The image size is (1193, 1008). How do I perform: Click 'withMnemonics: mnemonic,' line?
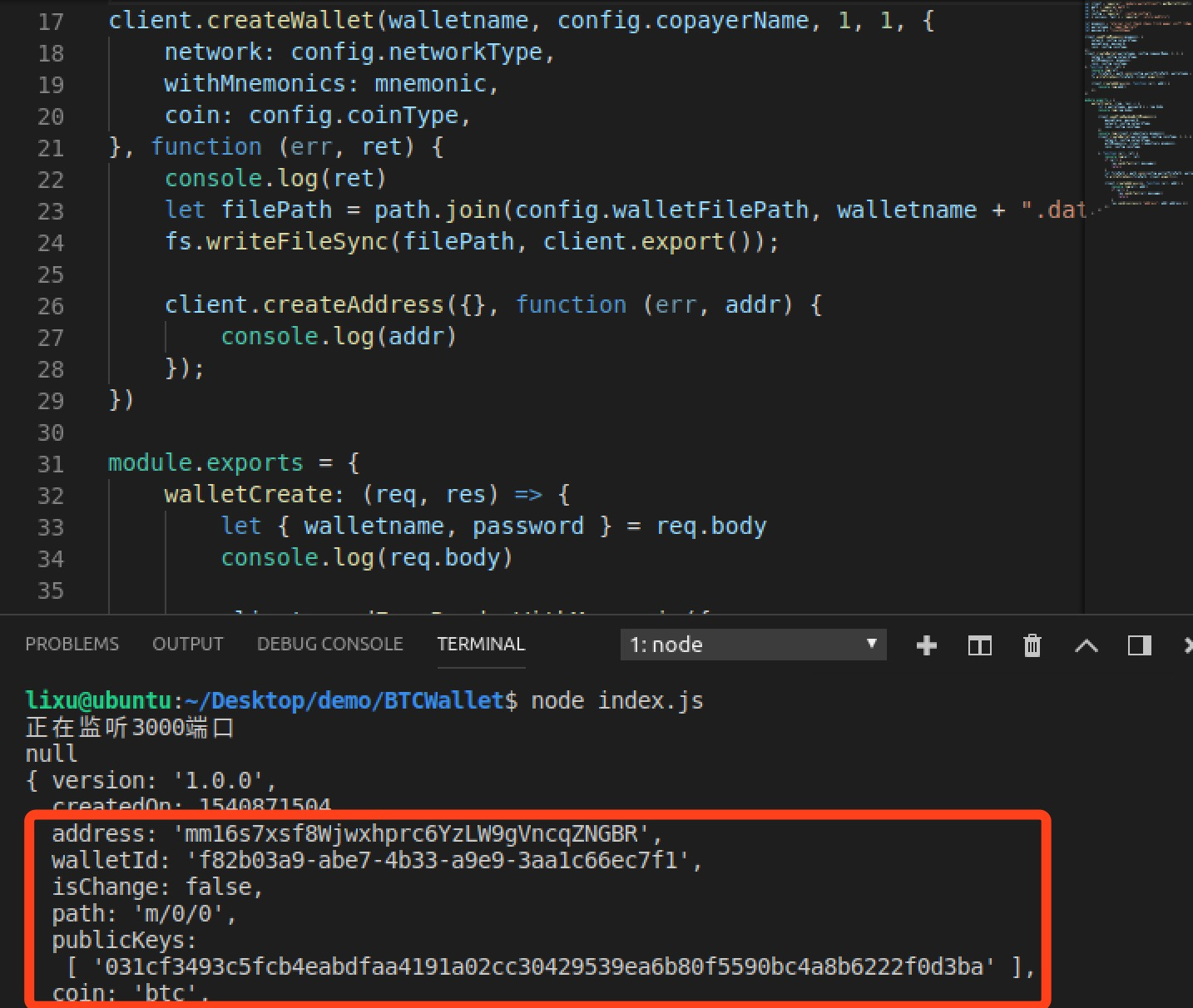331,84
